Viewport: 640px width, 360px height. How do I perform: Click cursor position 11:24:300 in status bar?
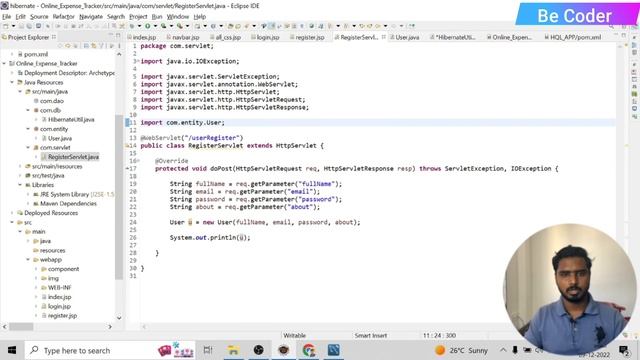click(439, 336)
